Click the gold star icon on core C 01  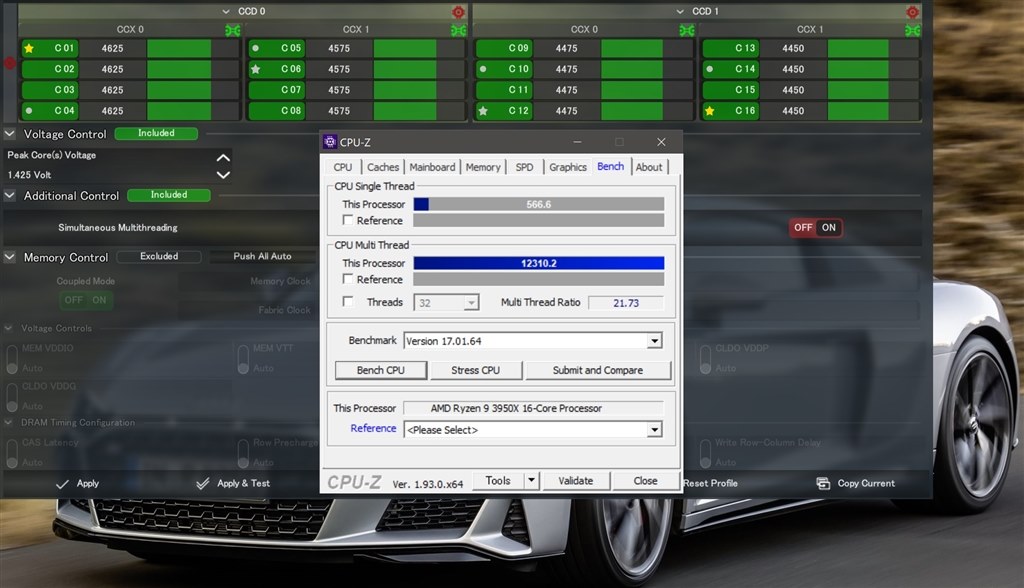pyautogui.click(x=29, y=48)
